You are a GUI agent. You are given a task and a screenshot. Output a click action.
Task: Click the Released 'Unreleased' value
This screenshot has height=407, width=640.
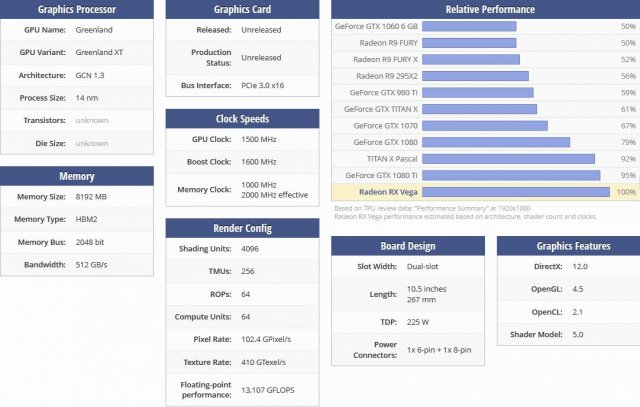tap(261, 30)
